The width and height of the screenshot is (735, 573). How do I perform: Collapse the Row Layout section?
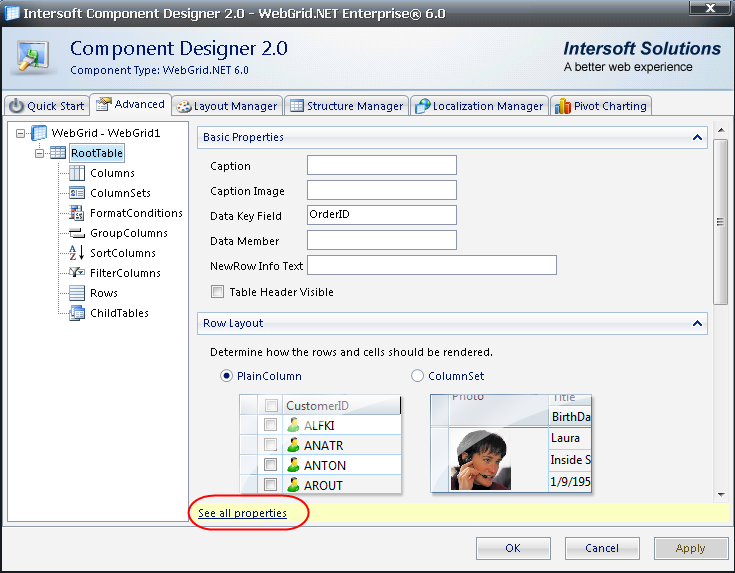697,324
